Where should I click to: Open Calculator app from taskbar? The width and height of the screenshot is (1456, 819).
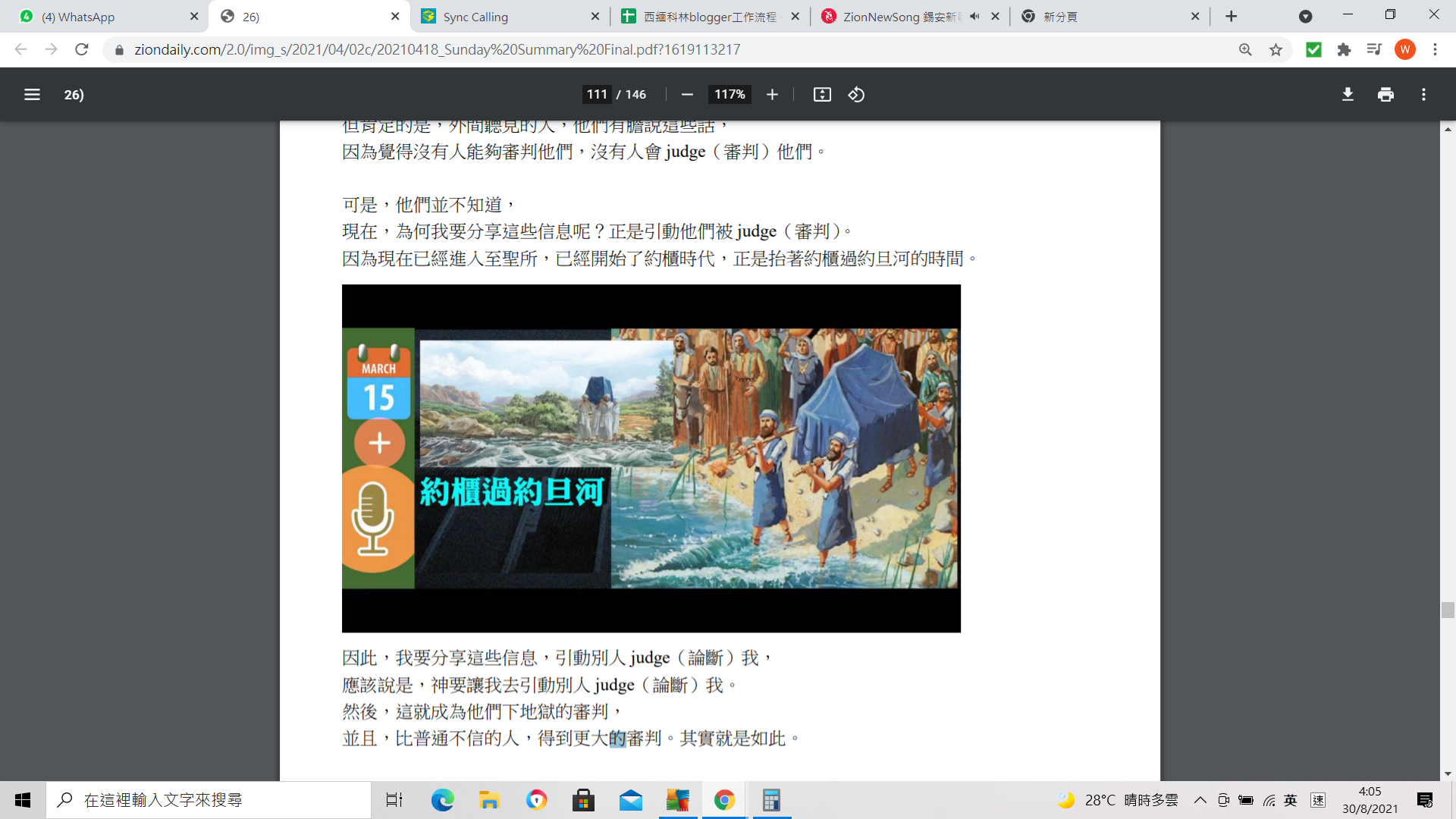[x=771, y=800]
